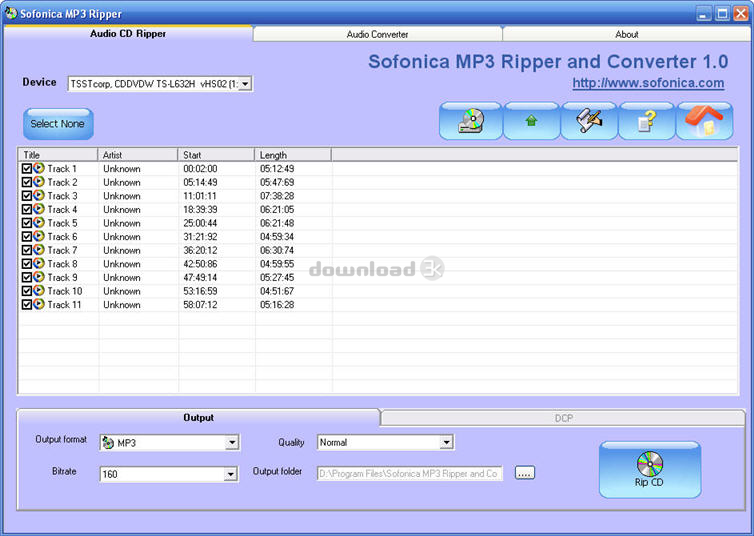The image size is (754, 536).
Task: Click the play icon beside Track 4
Action: [39, 209]
